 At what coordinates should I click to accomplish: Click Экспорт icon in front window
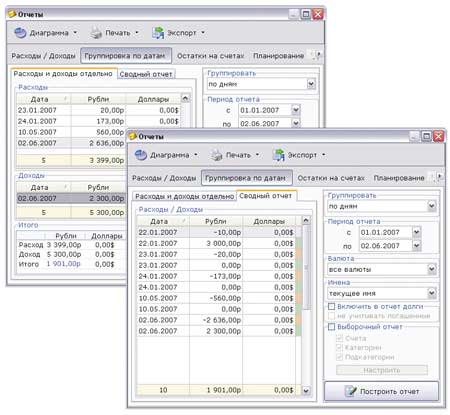click(278, 155)
